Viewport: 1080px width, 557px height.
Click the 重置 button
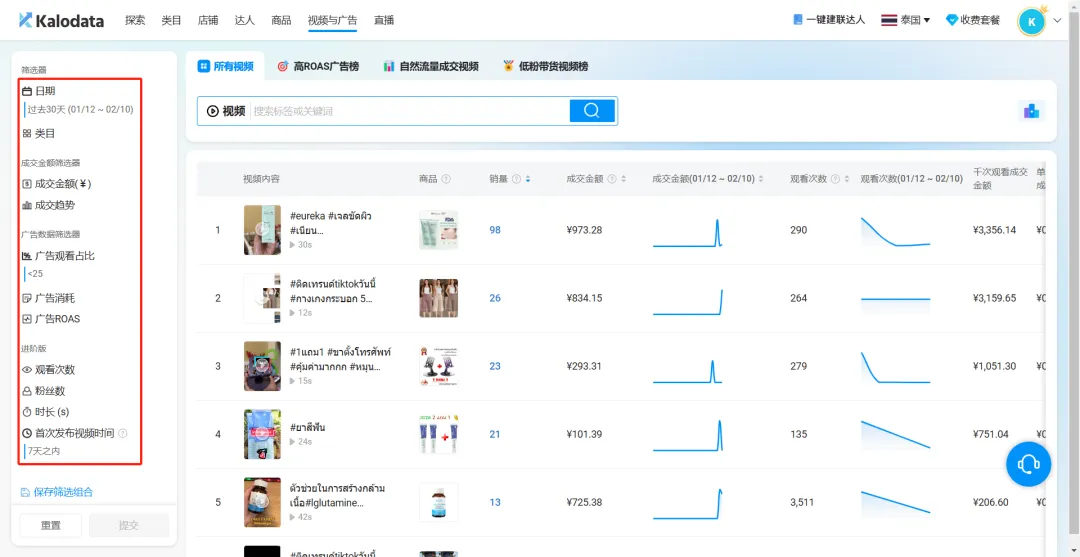click(50, 525)
